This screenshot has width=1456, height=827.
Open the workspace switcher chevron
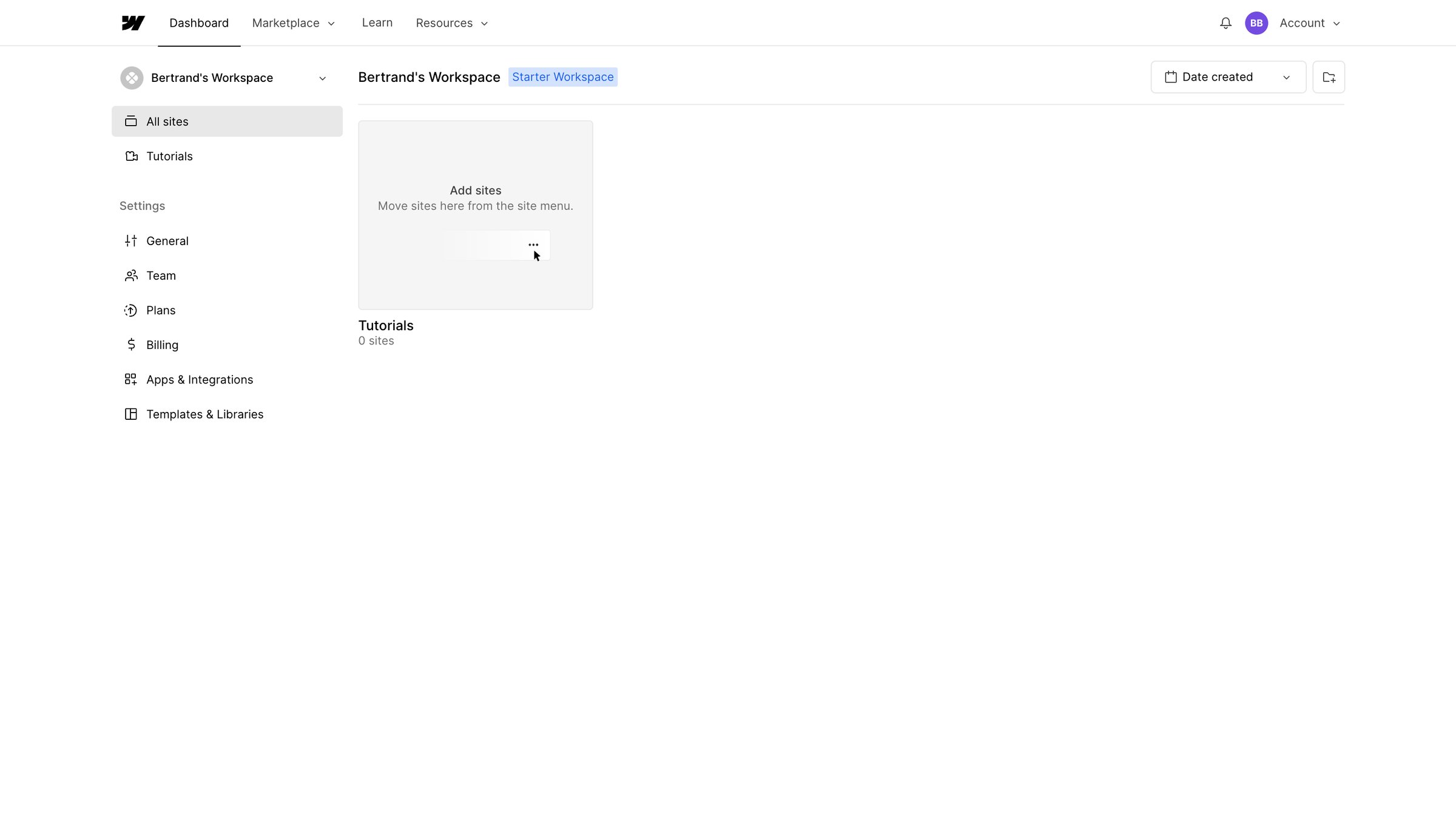coord(323,78)
